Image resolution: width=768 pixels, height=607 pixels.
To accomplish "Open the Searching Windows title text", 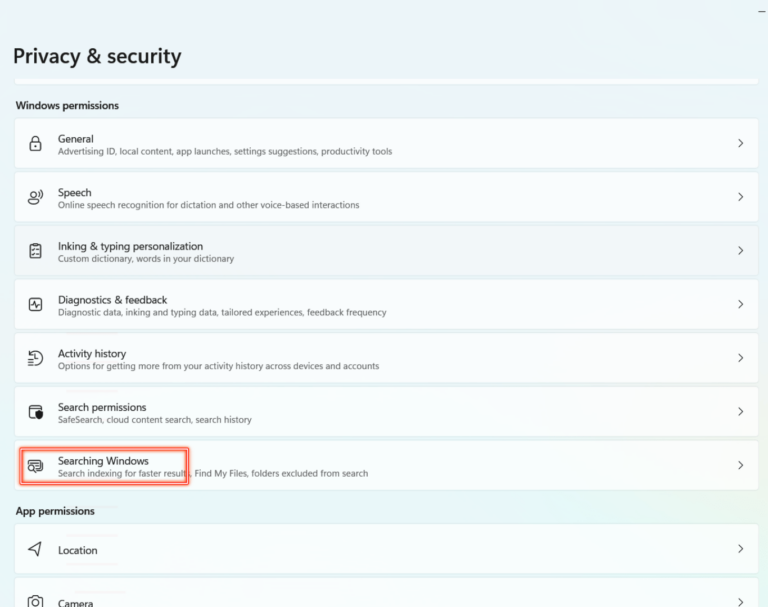I will pyautogui.click(x=103, y=461).
